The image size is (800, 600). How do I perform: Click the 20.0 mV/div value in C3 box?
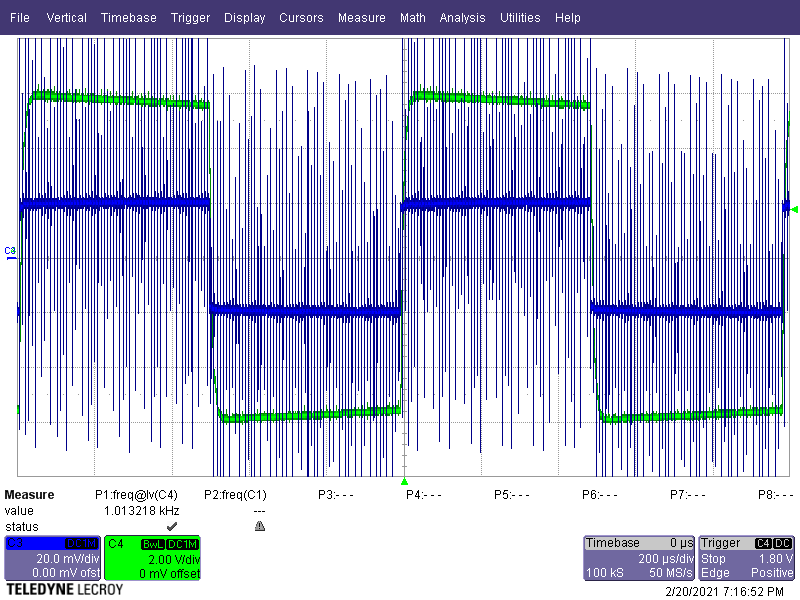coord(67,559)
